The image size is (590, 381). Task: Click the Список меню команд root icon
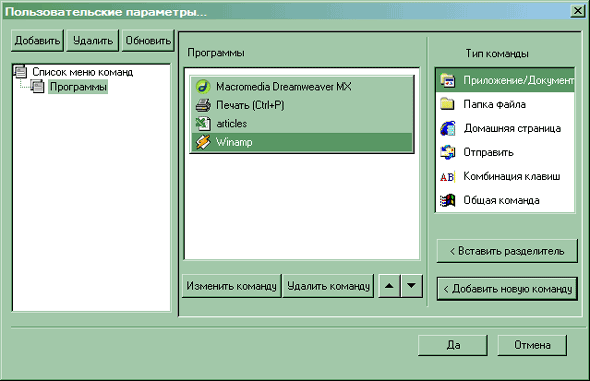pyautogui.click(x=20, y=71)
